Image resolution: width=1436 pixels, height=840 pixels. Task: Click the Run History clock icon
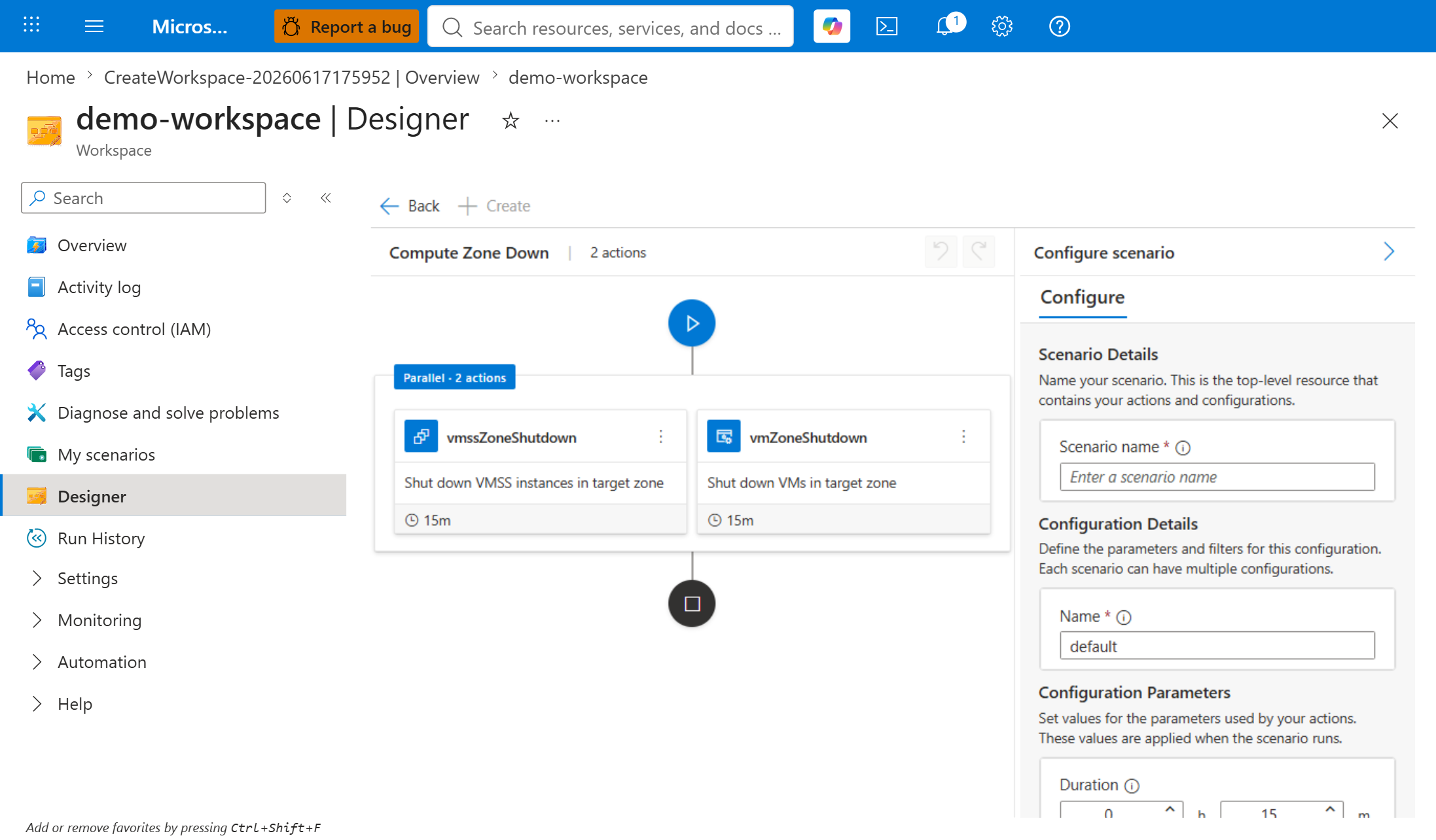coord(37,538)
